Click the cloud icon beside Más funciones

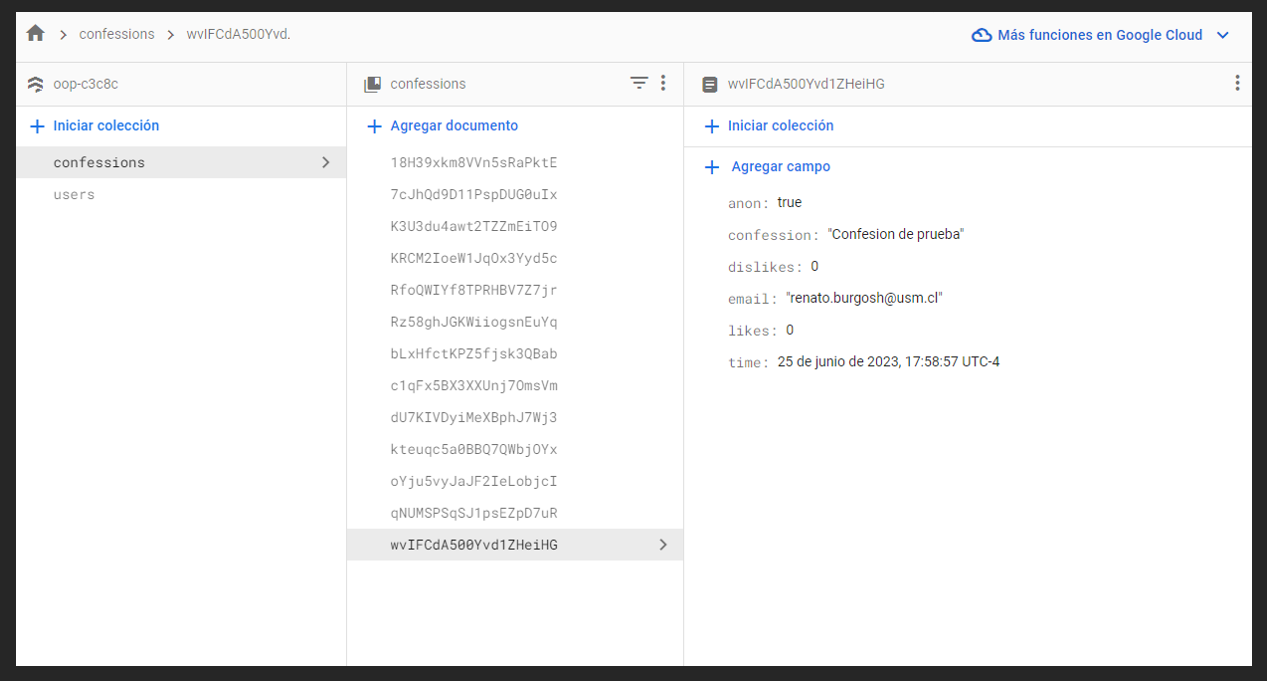982,35
